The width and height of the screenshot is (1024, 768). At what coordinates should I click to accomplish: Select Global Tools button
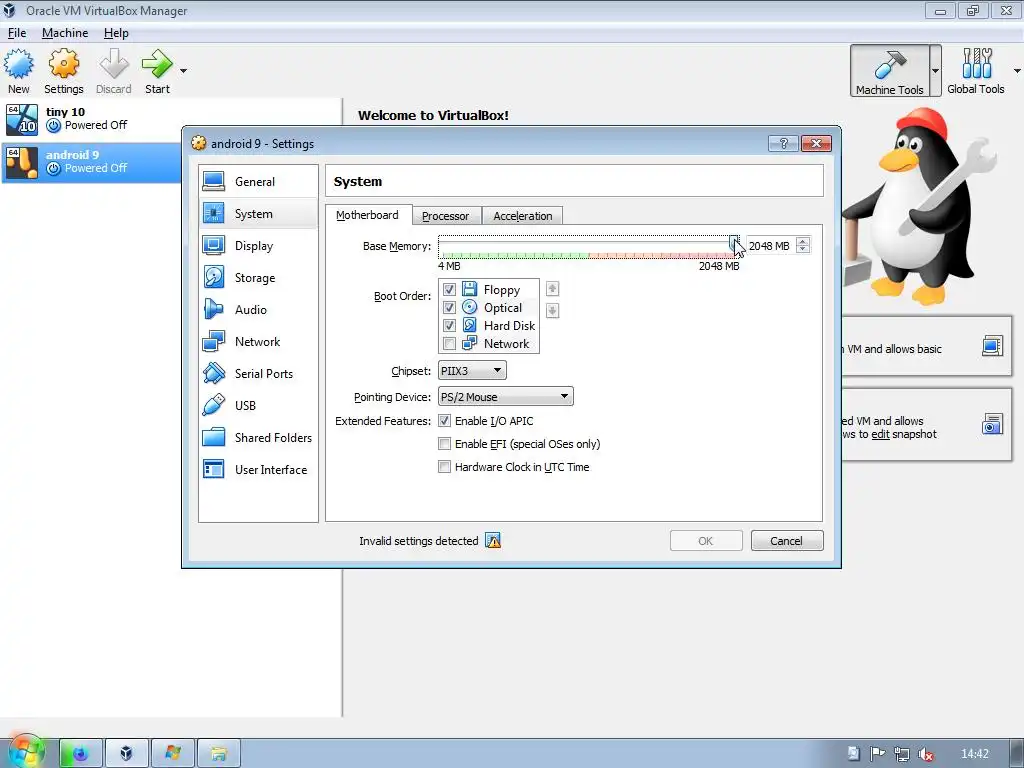976,71
